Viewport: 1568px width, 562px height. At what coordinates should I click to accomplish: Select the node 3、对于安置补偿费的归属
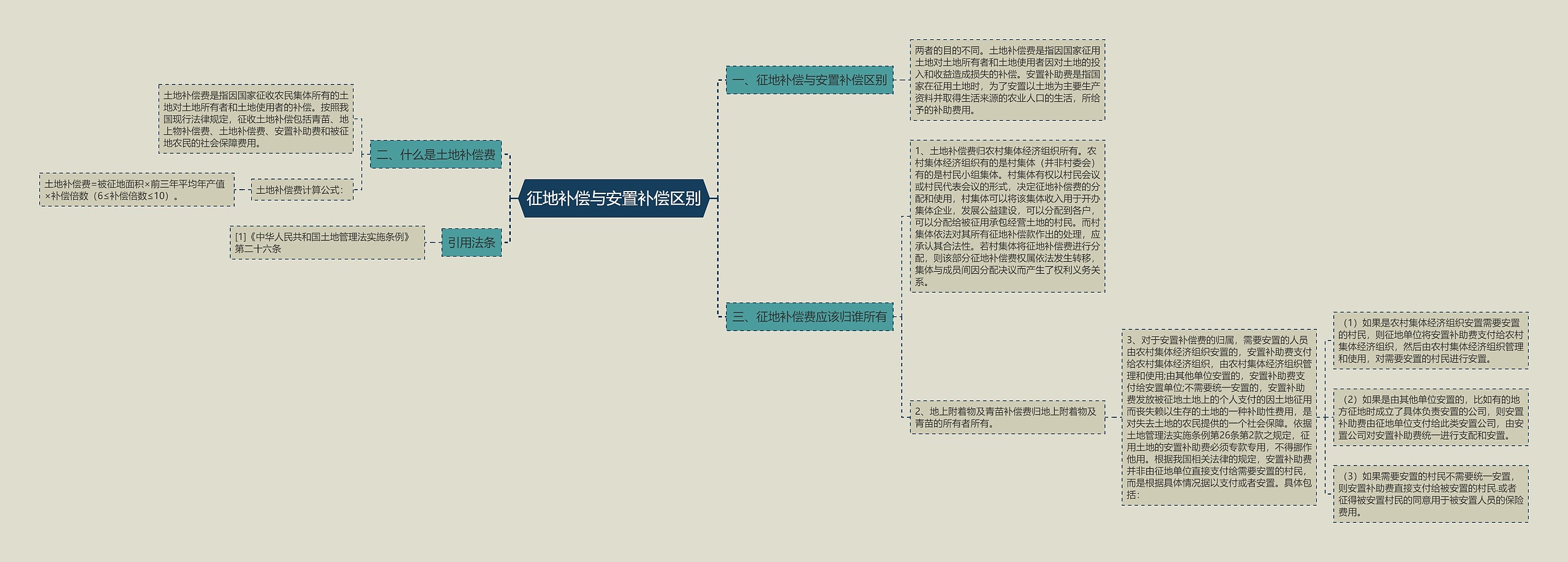coord(1219,417)
